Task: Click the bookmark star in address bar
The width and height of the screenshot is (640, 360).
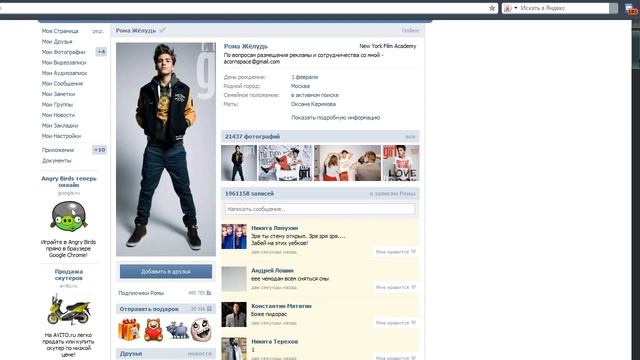Action: coord(492,8)
